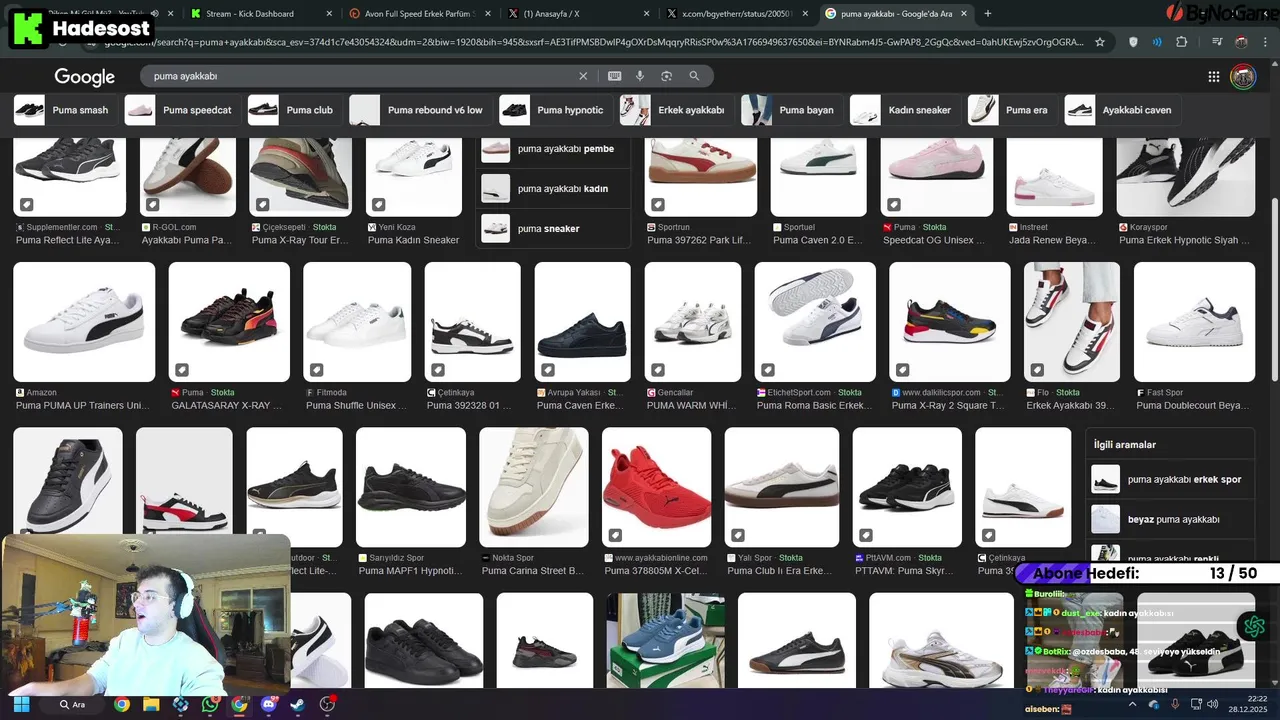Screen dimensions: 1280x720
Task: Filter results by the Puma club chip
Action: (293, 110)
